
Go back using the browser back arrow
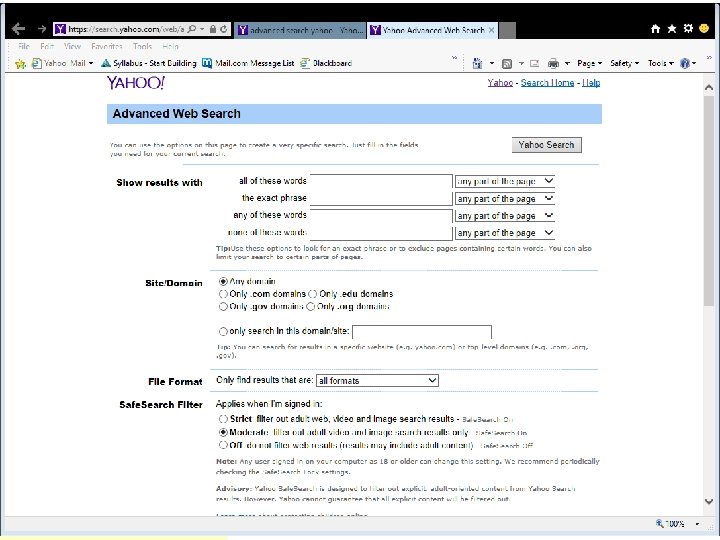[x=18, y=29]
